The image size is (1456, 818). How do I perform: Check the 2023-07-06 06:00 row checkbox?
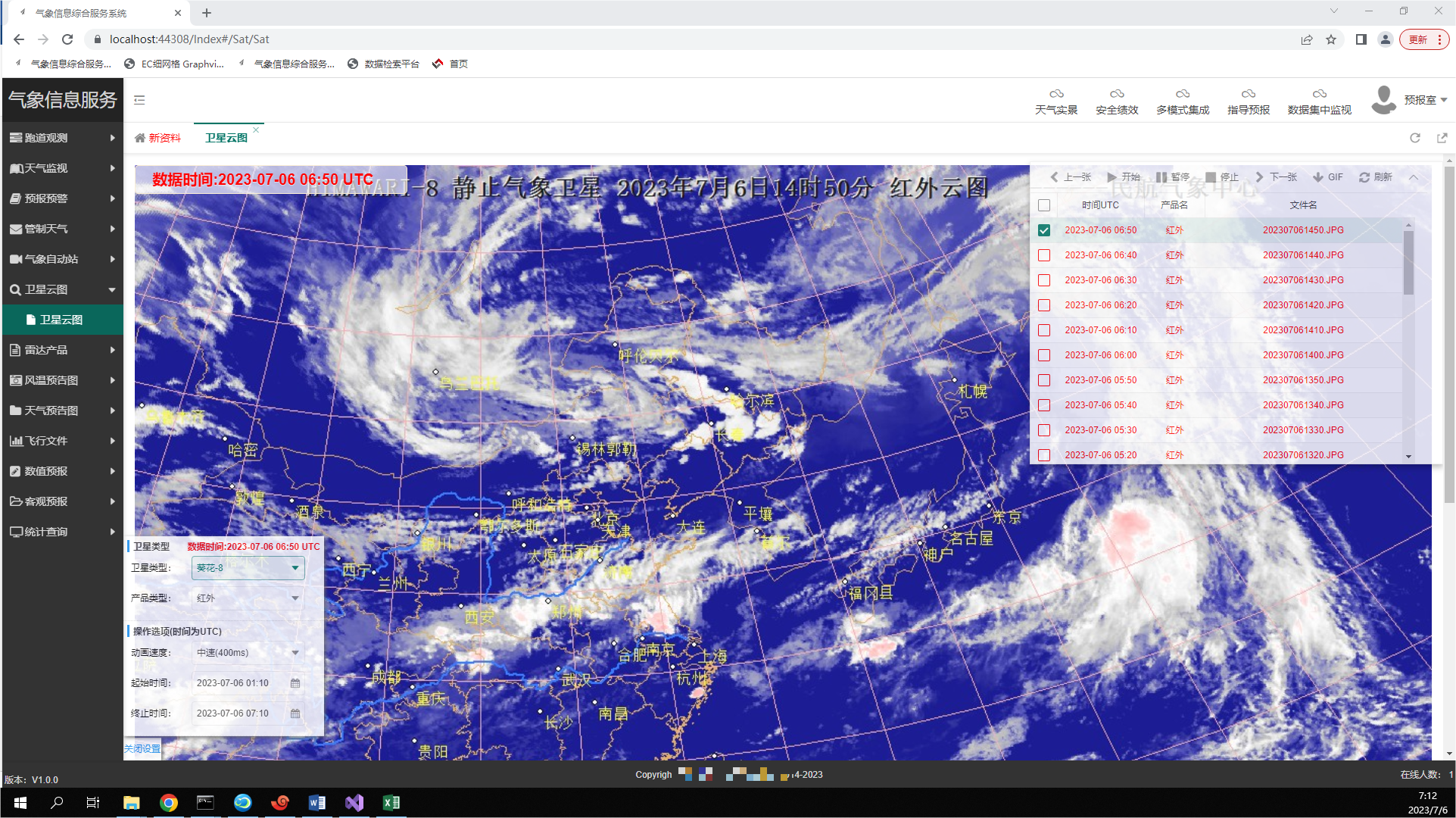coord(1044,355)
